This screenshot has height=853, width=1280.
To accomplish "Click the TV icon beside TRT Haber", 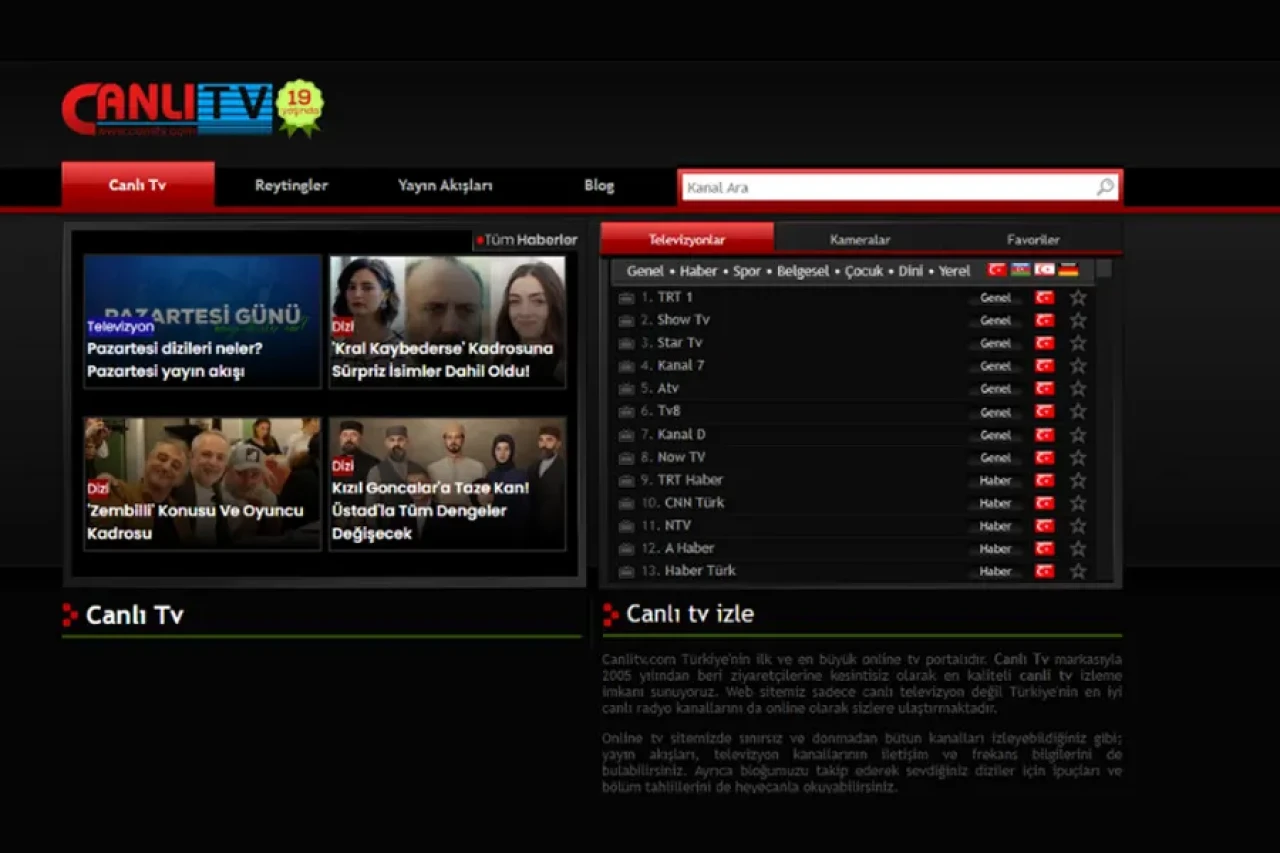I will point(627,481).
